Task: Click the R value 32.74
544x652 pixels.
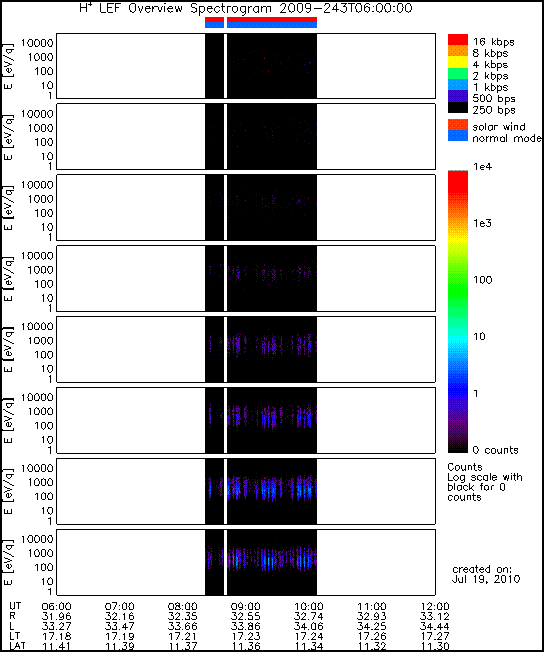Action: 308,617
